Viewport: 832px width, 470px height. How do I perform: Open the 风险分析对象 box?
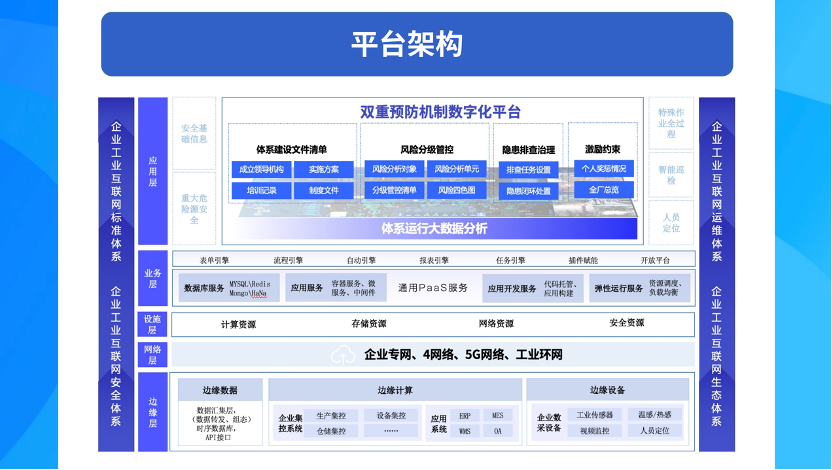394,169
